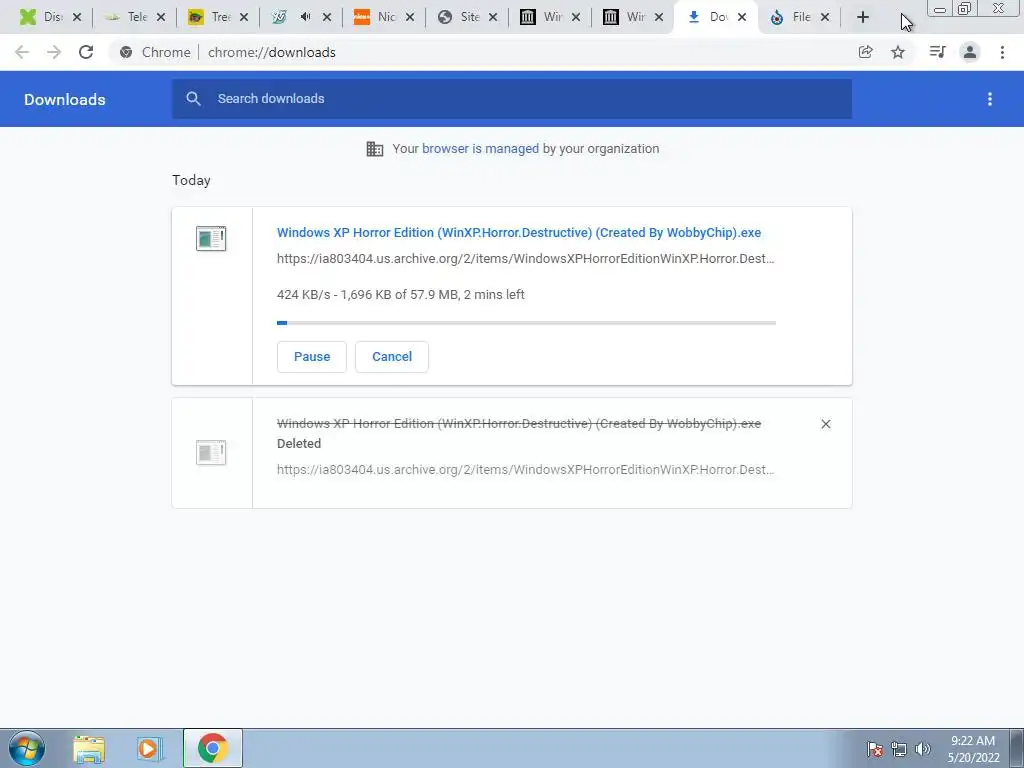Click the browser back arrow

coord(22,52)
